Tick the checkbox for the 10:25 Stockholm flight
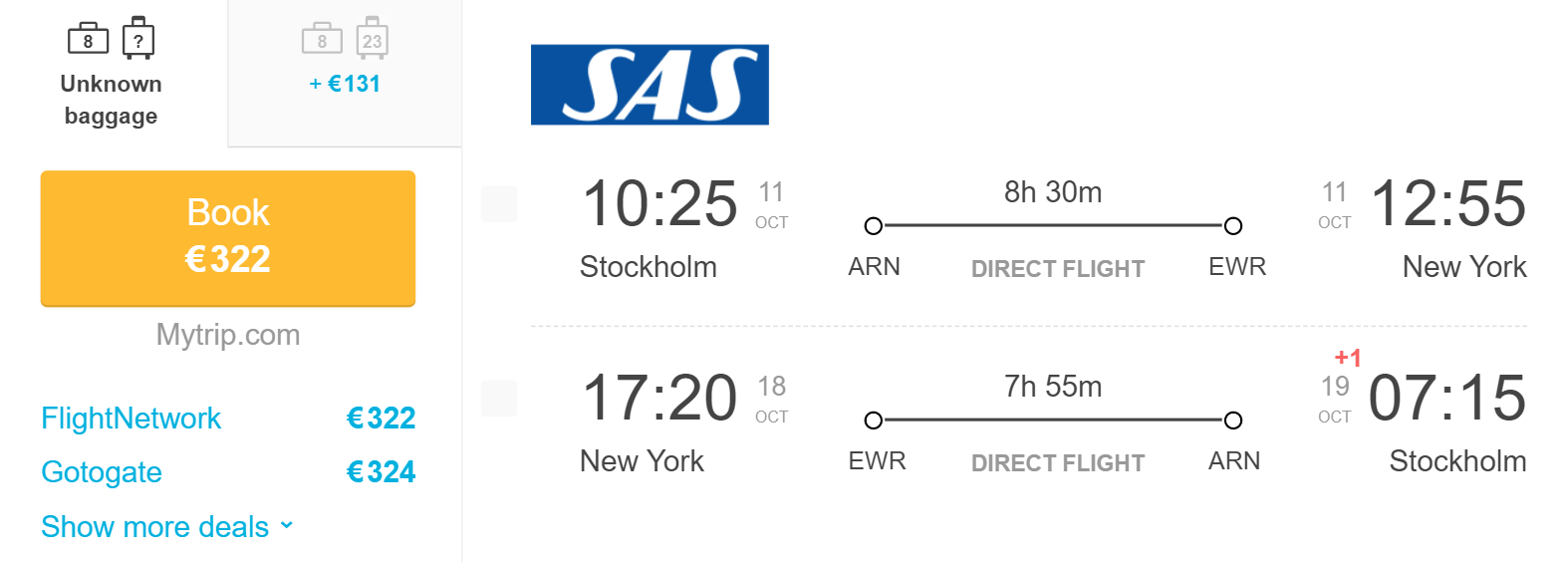Screen dimensions: 1568x562 click(499, 204)
